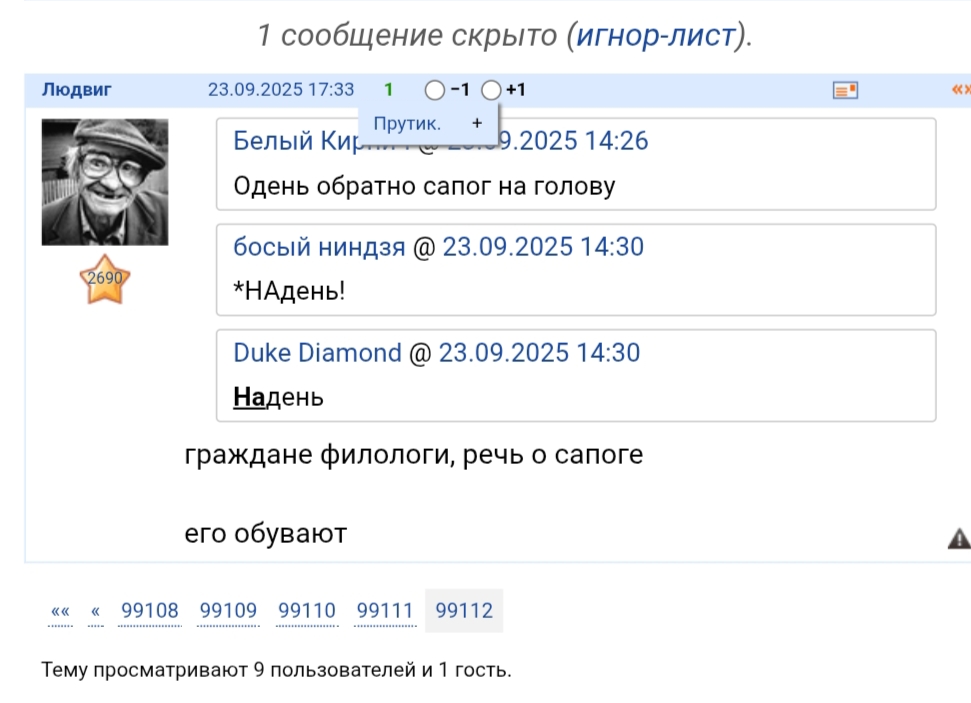This screenshot has width=971, height=703.
Task: Go to first page with «« link
Action: click(x=60, y=611)
